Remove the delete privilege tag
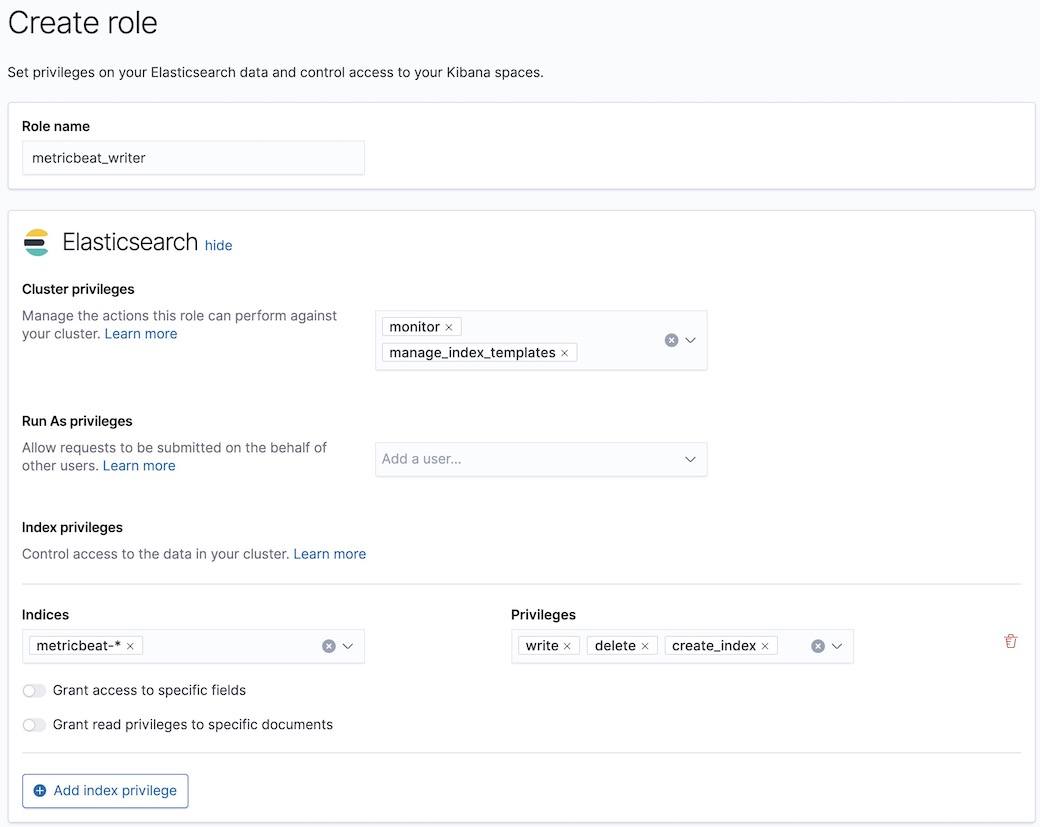Image resolution: width=1040 pixels, height=827 pixels. [x=647, y=645]
